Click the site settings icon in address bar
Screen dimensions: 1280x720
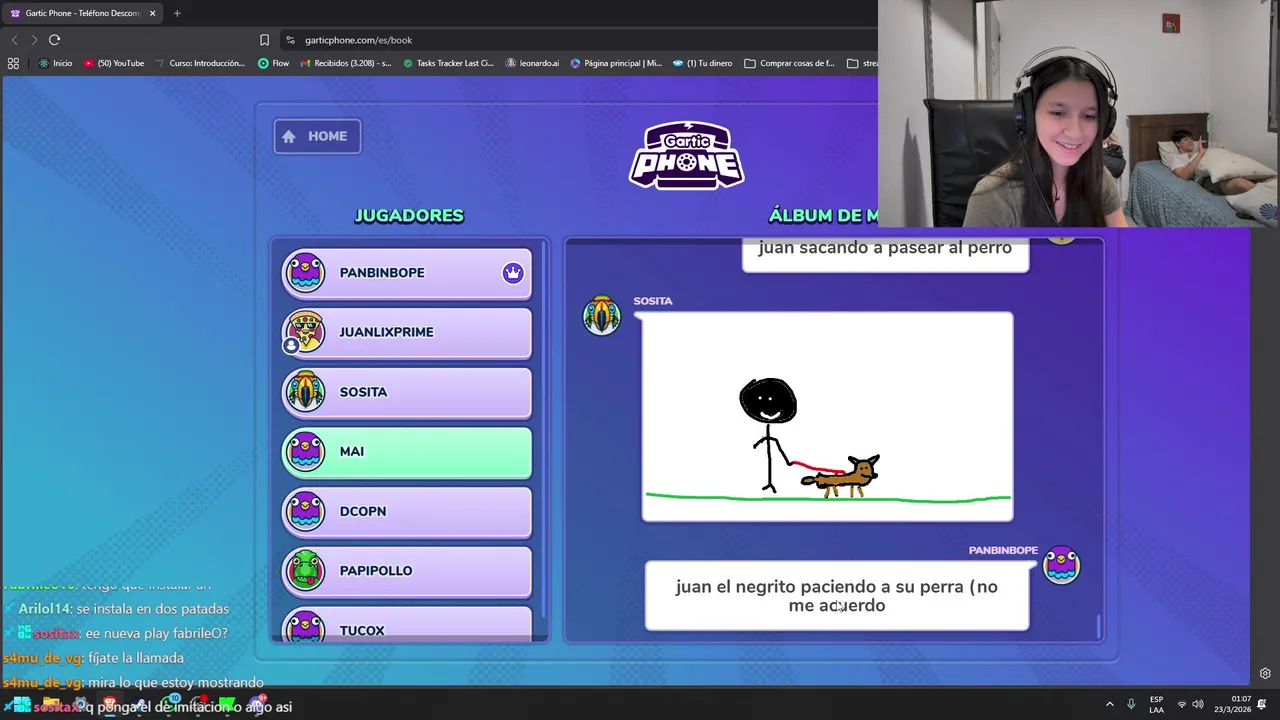pyautogui.click(x=290, y=40)
